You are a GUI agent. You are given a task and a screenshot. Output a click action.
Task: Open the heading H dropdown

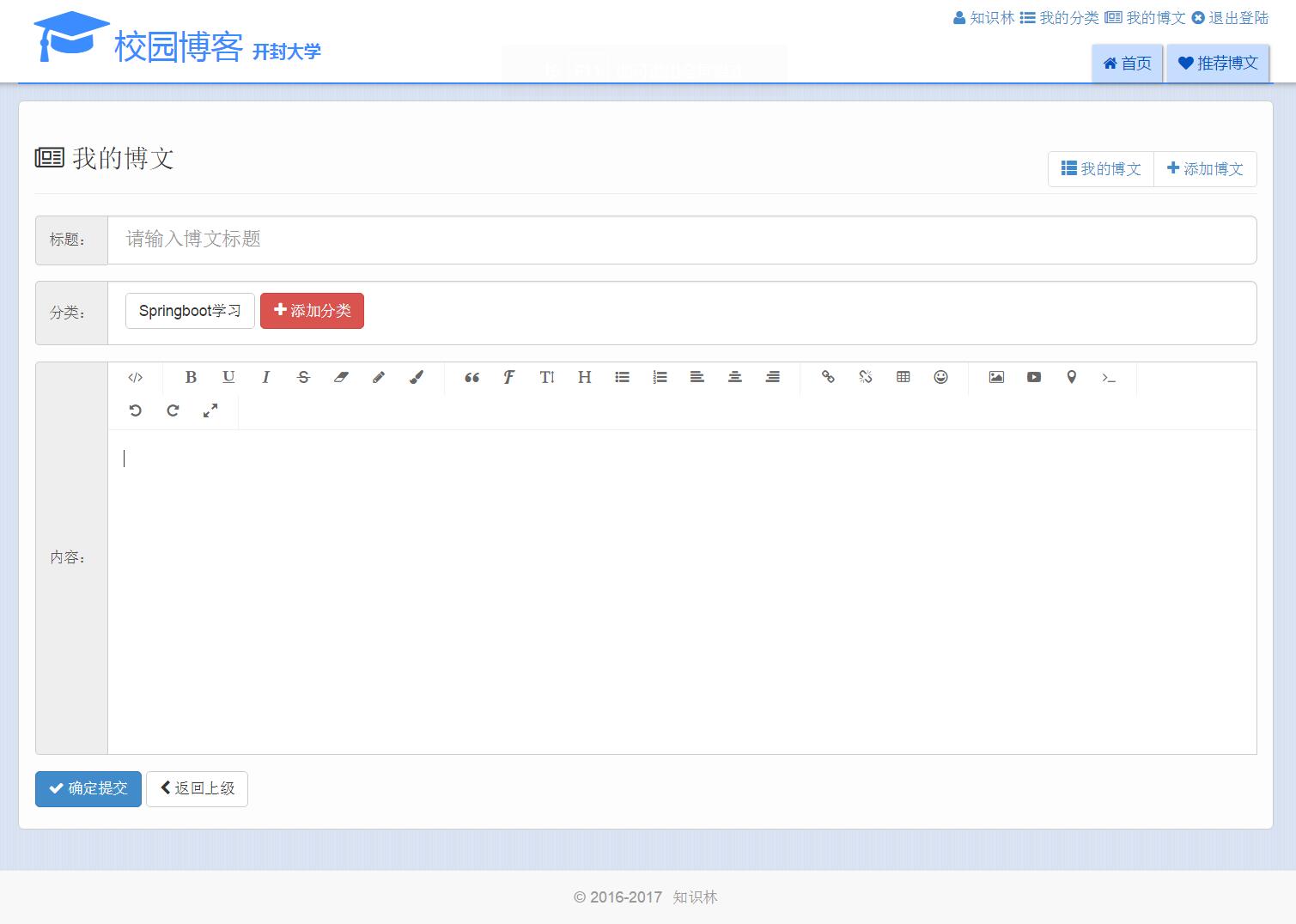tap(584, 377)
